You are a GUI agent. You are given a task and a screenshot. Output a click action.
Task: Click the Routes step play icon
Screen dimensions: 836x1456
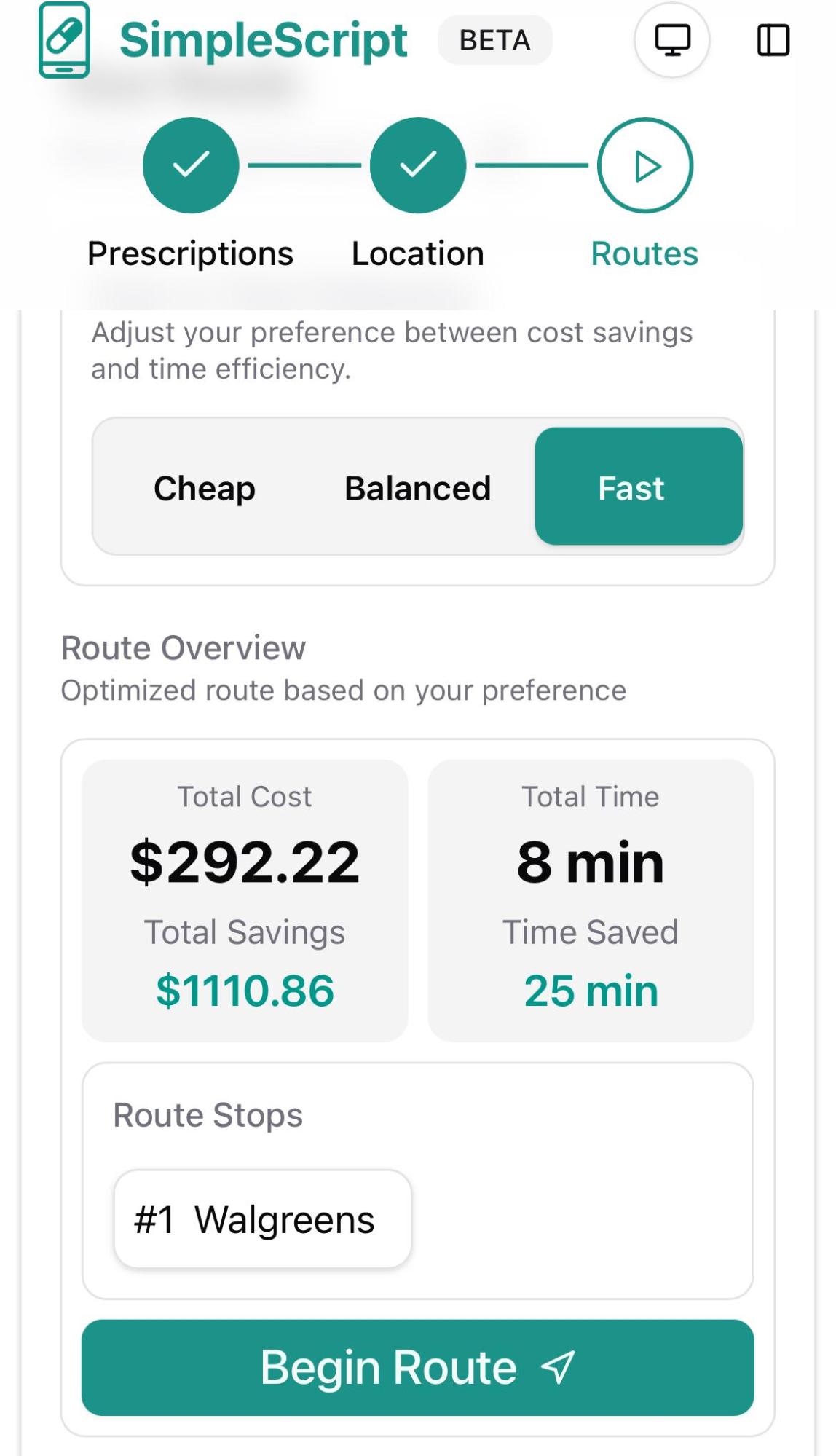click(x=645, y=166)
